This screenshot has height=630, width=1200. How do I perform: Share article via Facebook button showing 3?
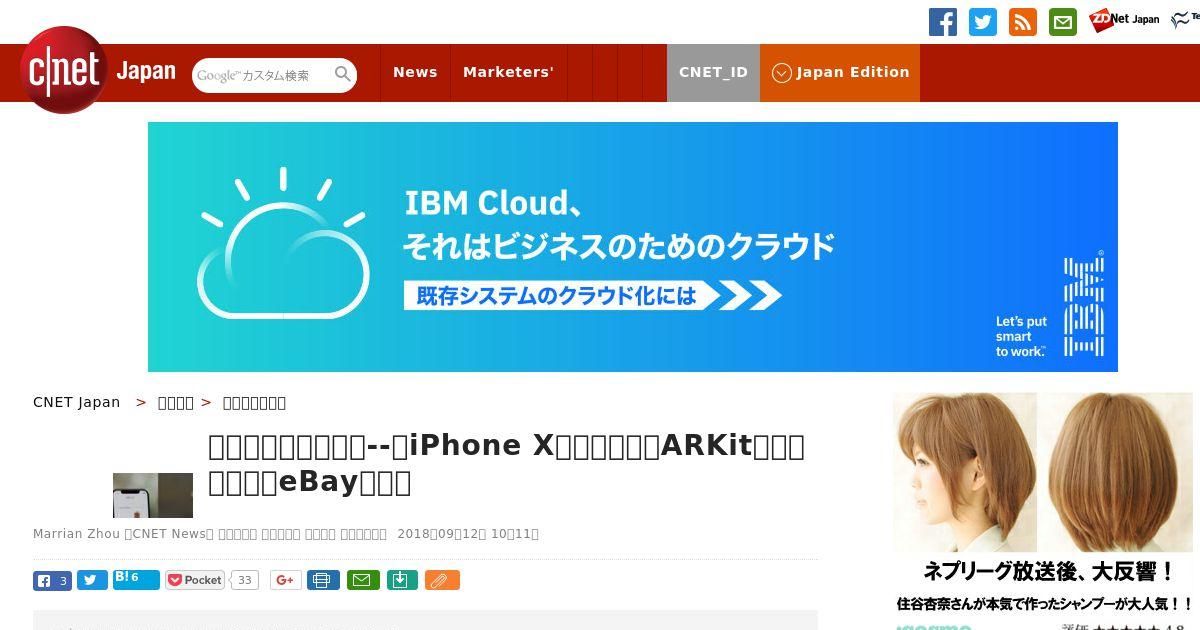[x=53, y=580]
